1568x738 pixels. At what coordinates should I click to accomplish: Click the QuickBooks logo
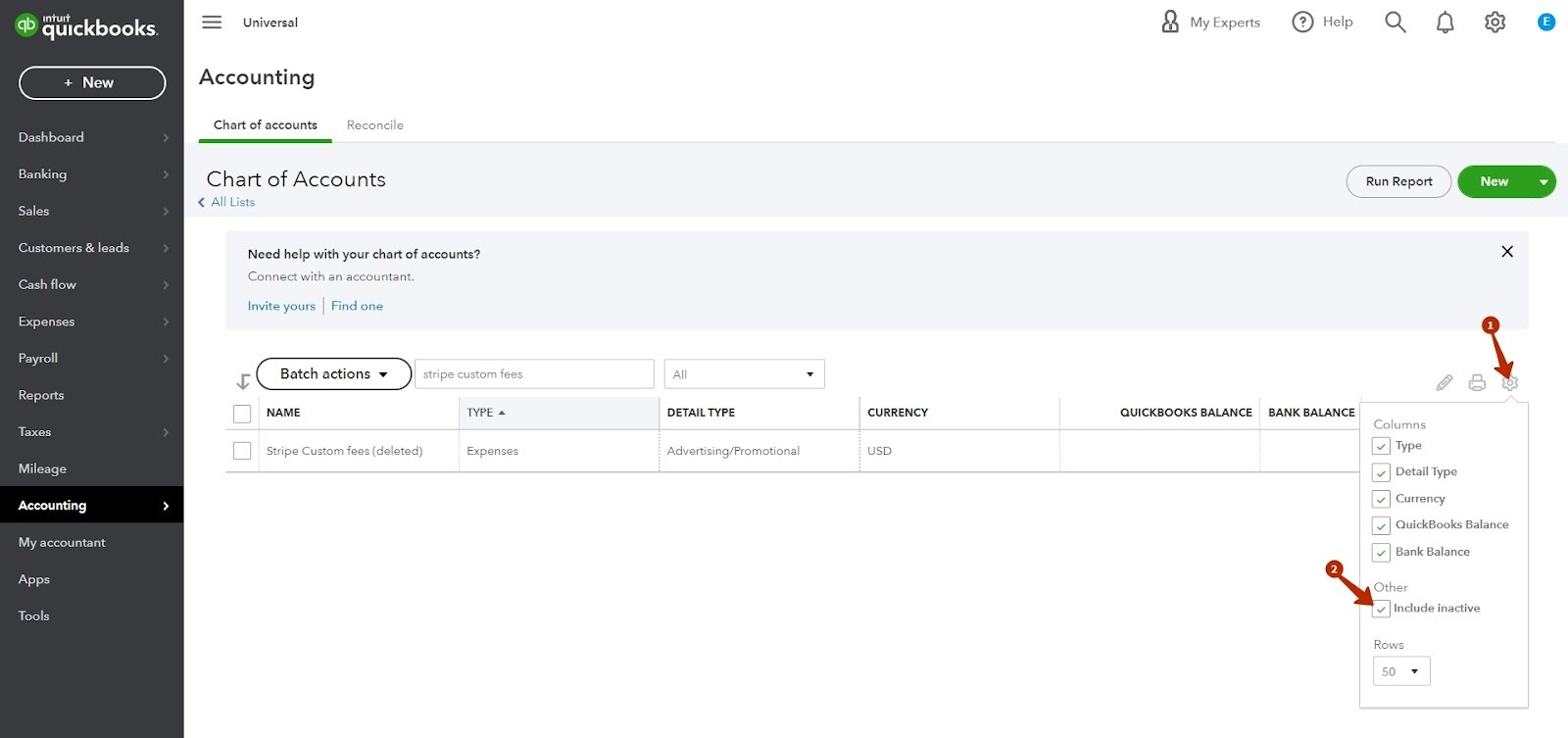85,25
